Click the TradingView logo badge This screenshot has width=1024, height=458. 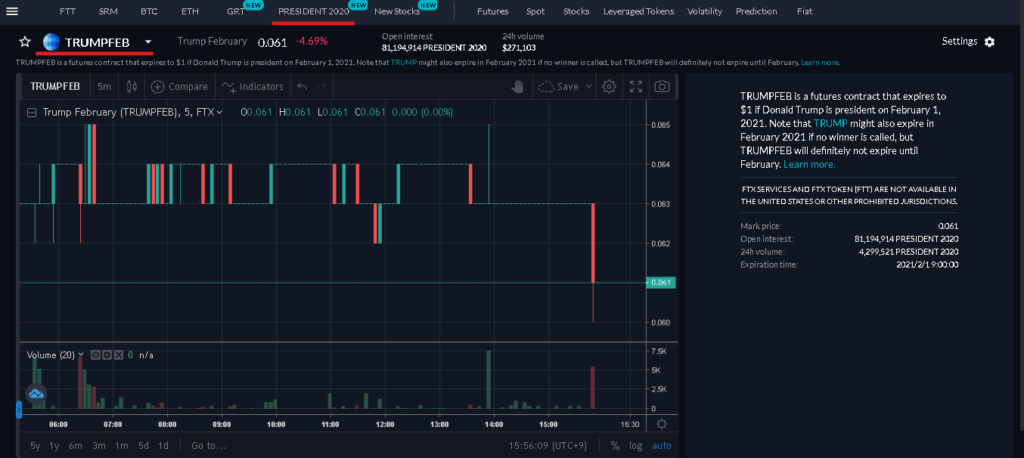[x=36, y=393]
